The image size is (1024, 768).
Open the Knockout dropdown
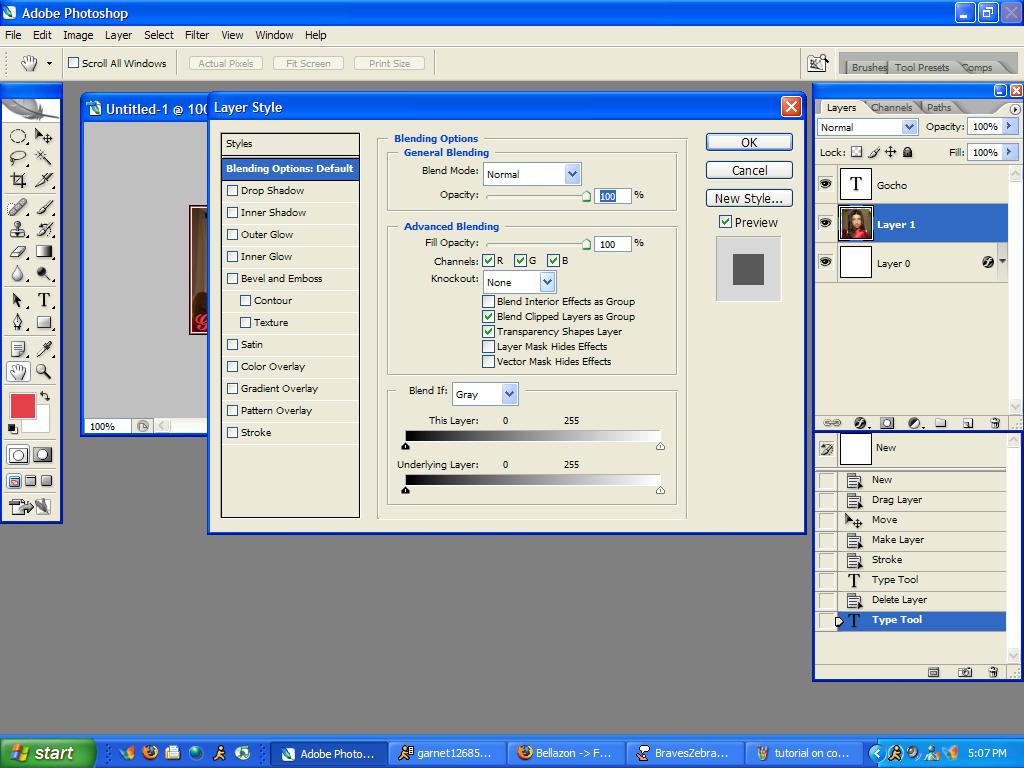547,282
